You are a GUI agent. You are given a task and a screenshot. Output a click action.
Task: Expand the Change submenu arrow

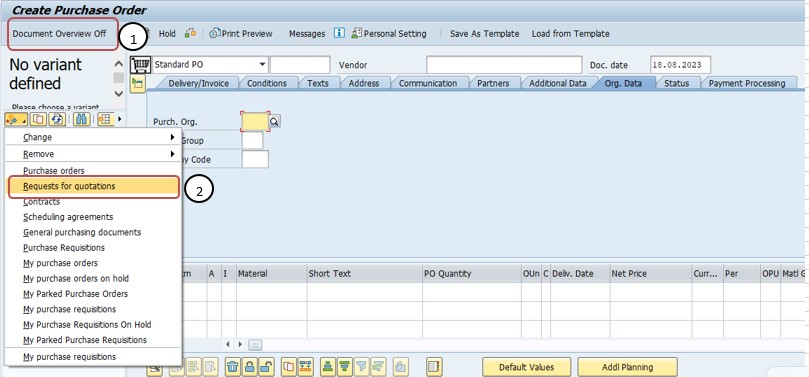[x=172, y=137]
